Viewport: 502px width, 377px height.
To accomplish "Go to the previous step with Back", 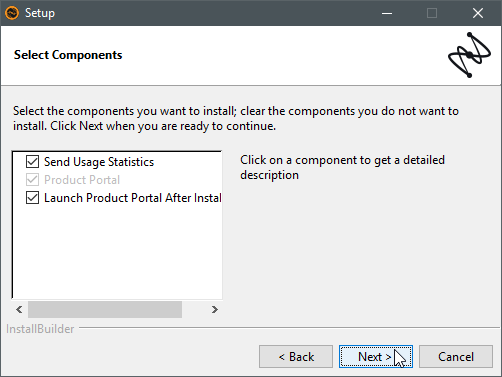I will coord(296,357).
